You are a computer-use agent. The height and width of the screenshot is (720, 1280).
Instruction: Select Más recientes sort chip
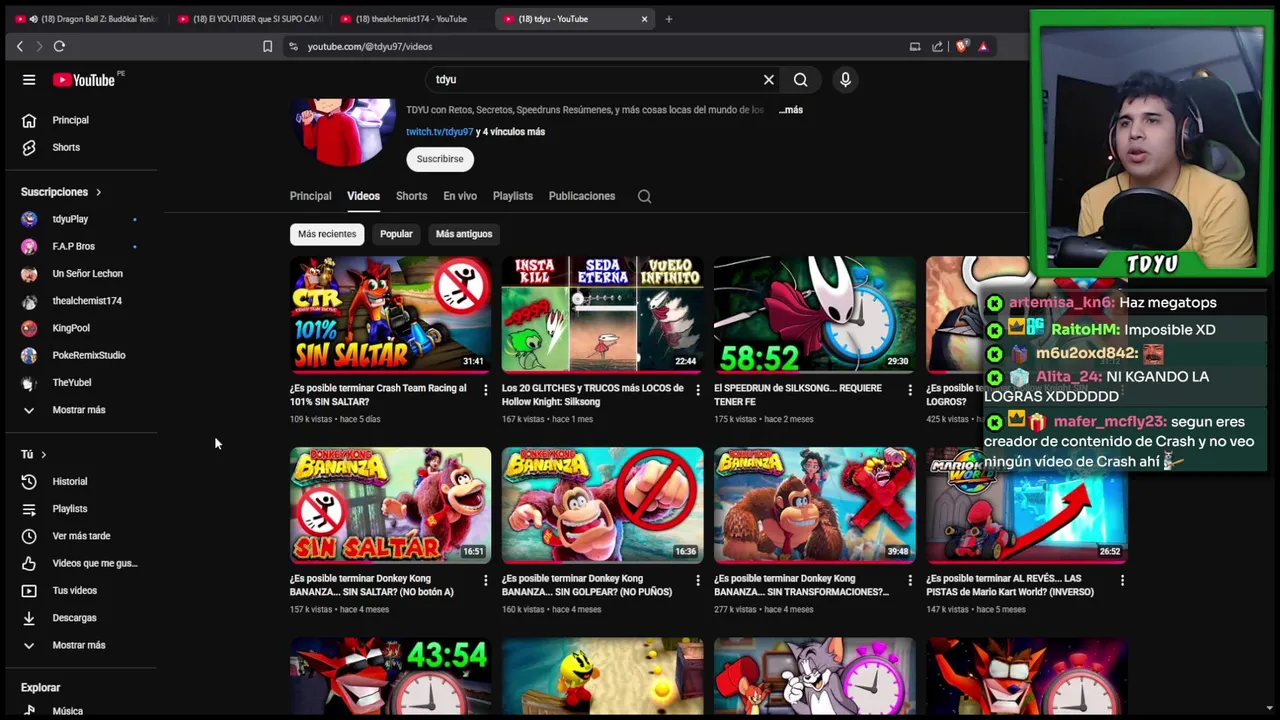(327, 234)
